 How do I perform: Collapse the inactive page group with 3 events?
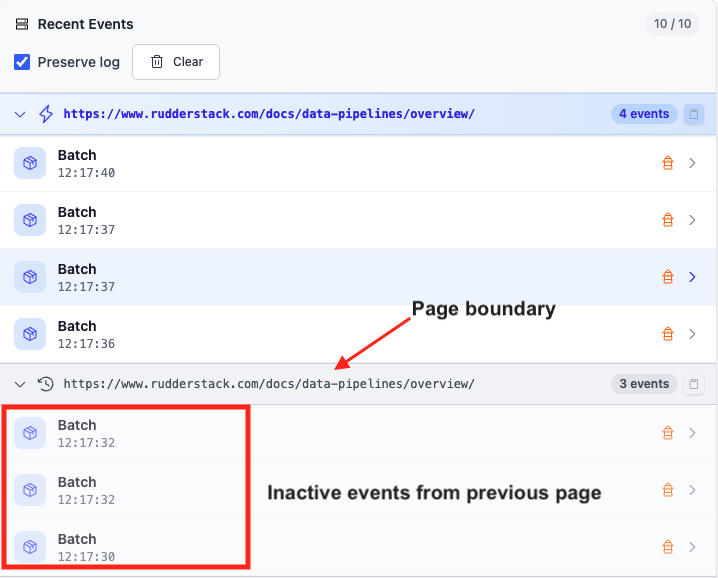[x=20, y=384]
